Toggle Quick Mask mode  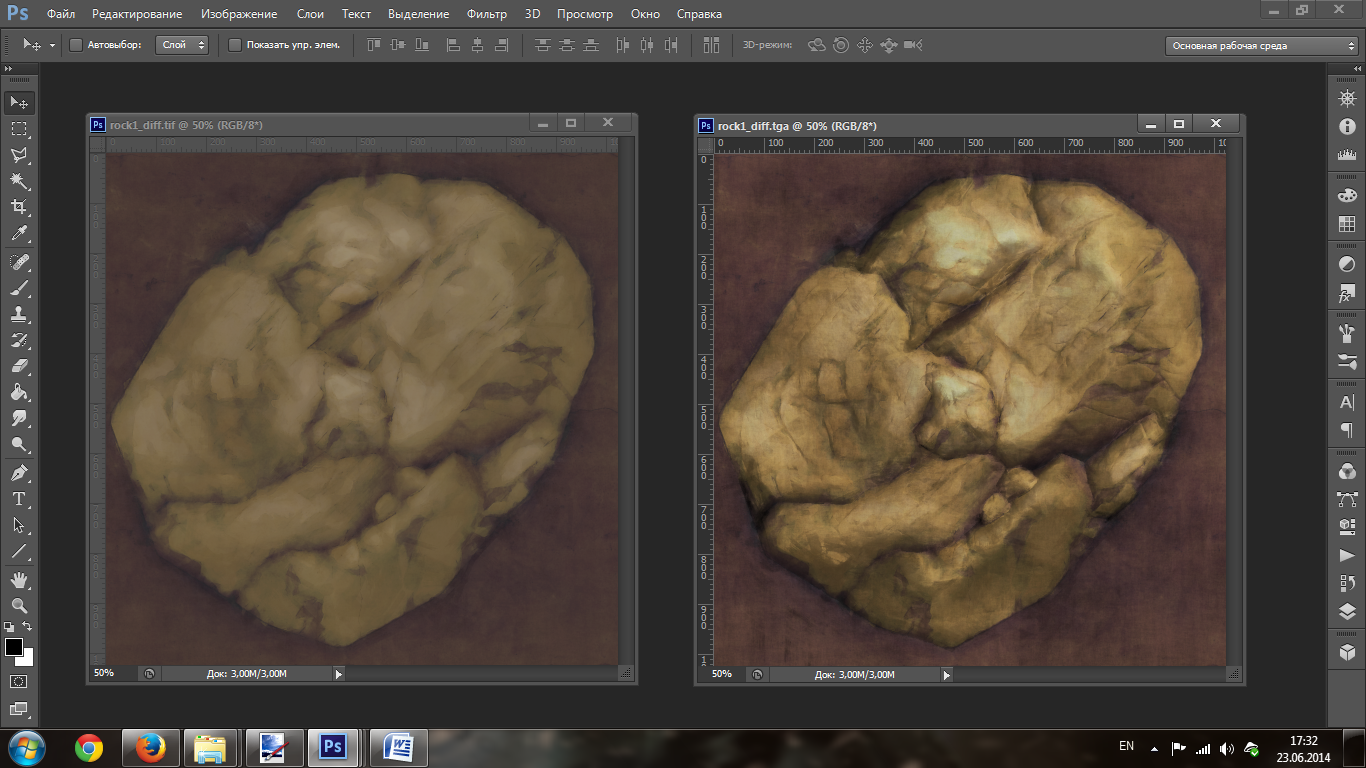(x=19, y=682)
